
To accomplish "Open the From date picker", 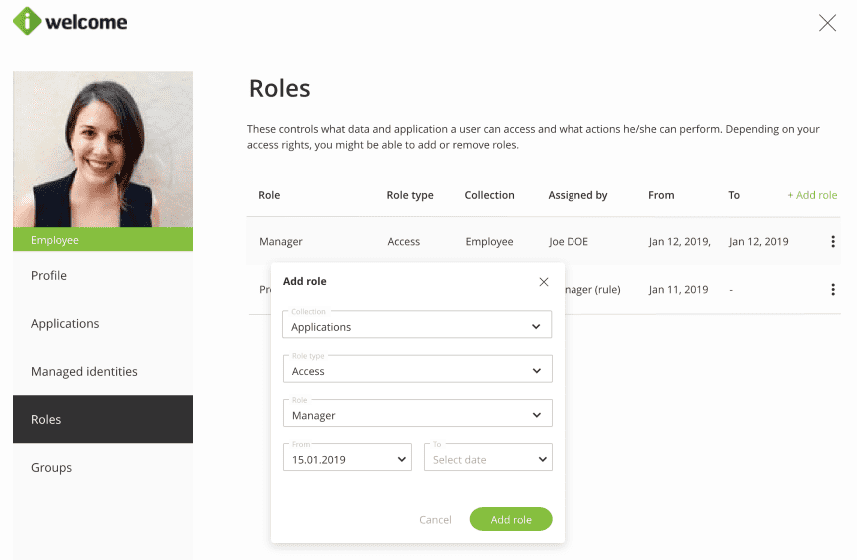I will 347,459.
